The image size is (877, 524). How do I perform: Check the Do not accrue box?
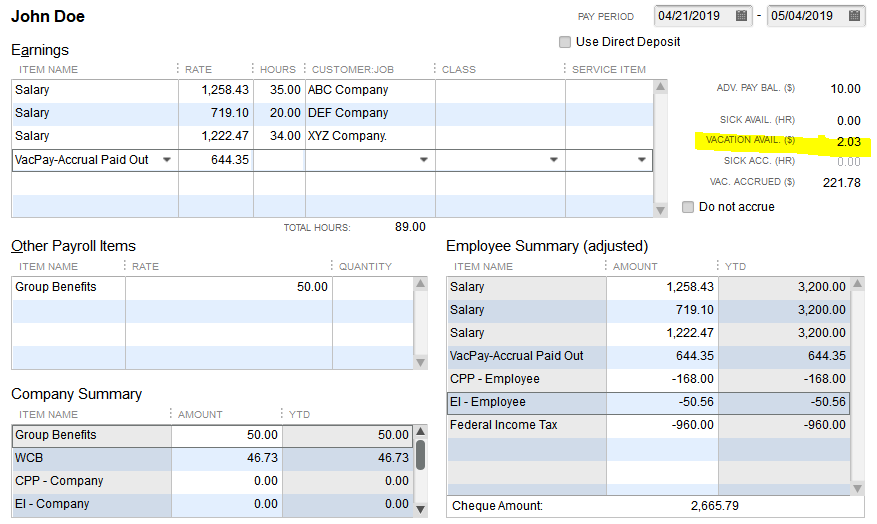(x=688, y=207)
